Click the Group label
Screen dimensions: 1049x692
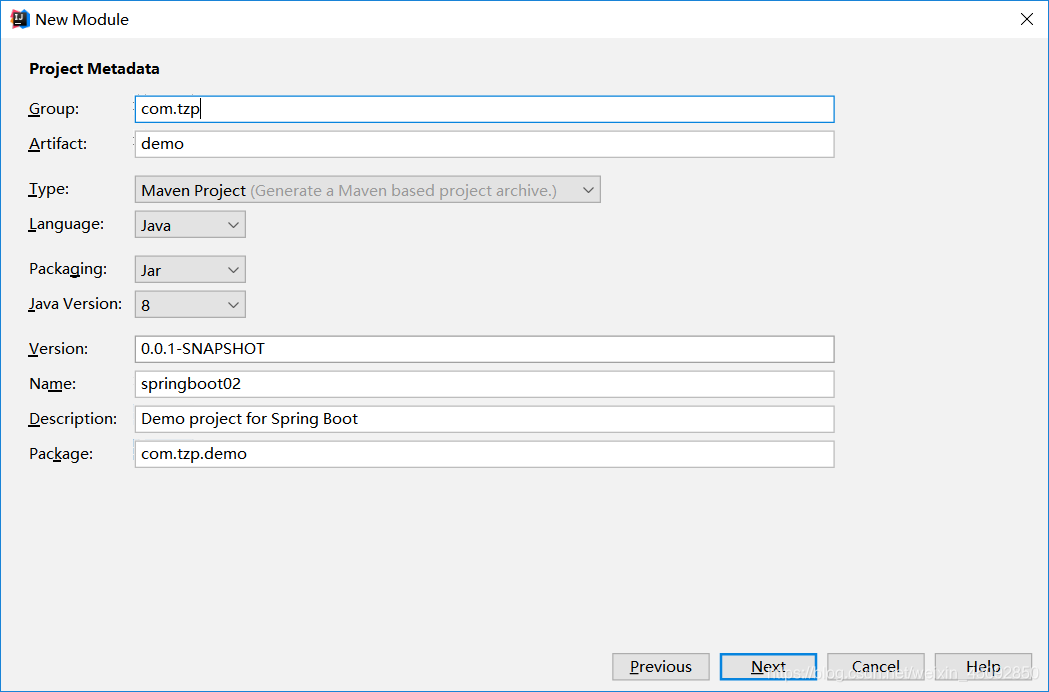[54, 109]
